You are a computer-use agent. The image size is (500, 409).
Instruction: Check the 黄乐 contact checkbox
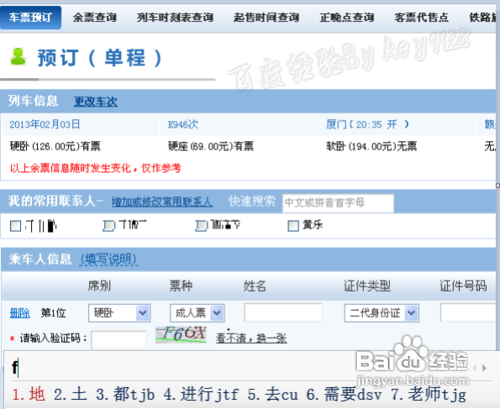tap(293, 226)
